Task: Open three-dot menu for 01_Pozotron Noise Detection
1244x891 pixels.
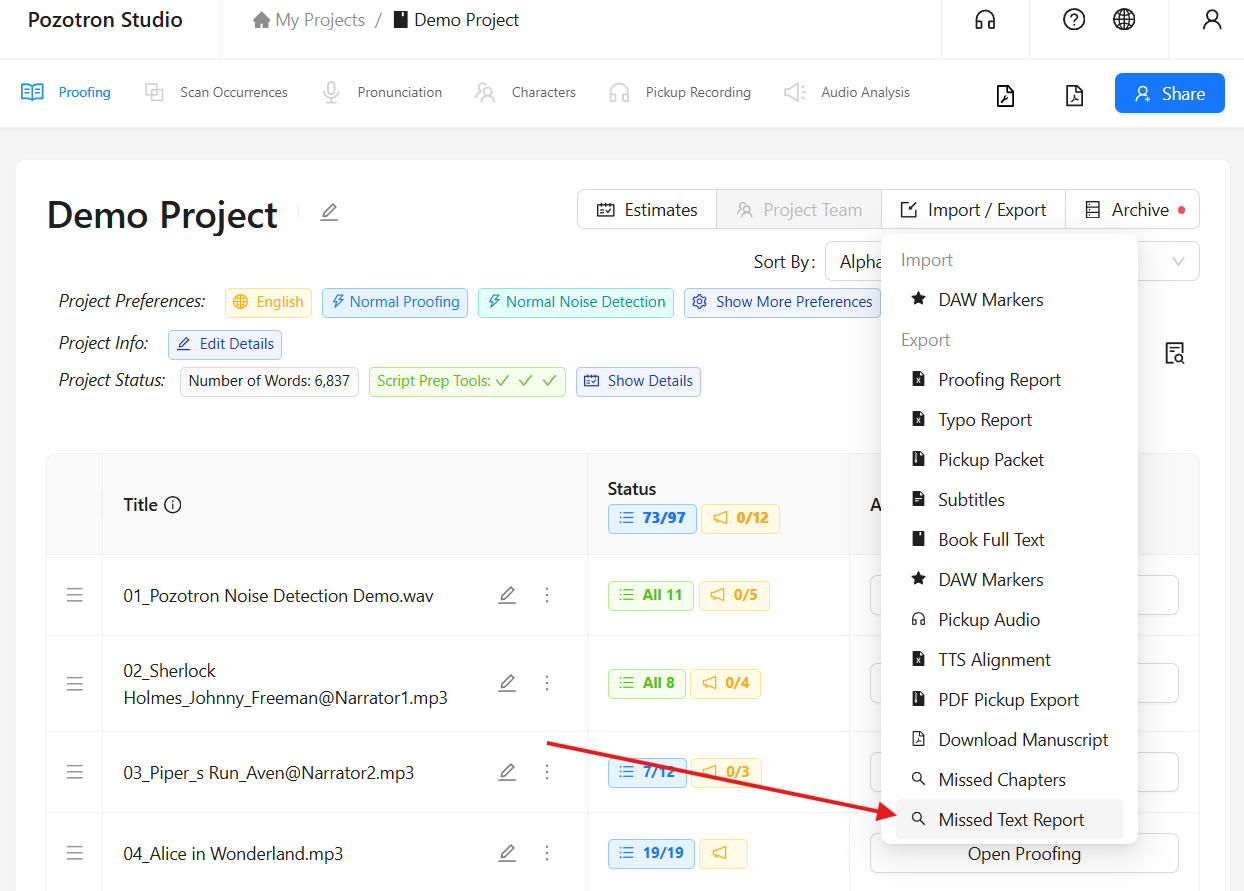Action: click(x=547, y=595)
